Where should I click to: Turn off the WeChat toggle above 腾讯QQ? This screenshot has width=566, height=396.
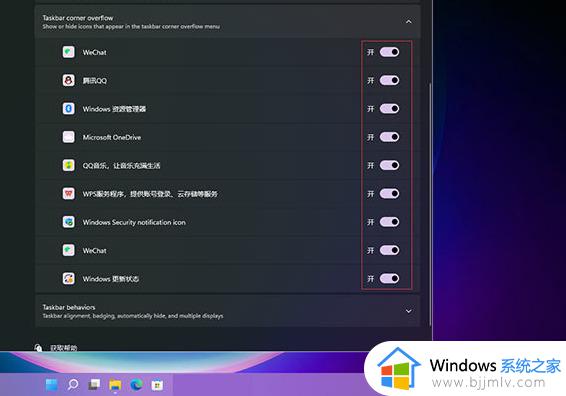pos(389,52)
